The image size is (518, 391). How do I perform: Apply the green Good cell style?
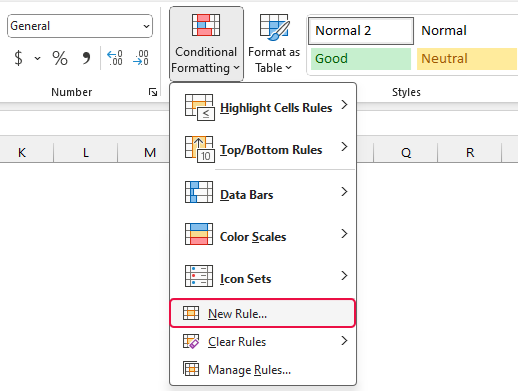click(x=361, y=59)
